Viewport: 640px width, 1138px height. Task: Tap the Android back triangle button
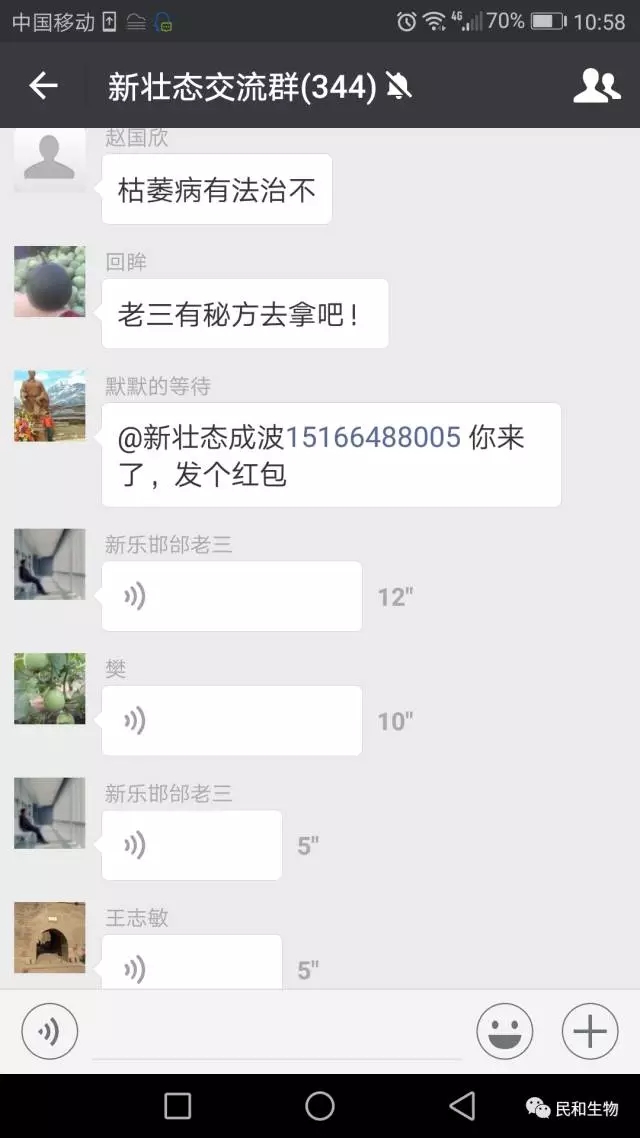[x=461, y=1107]
